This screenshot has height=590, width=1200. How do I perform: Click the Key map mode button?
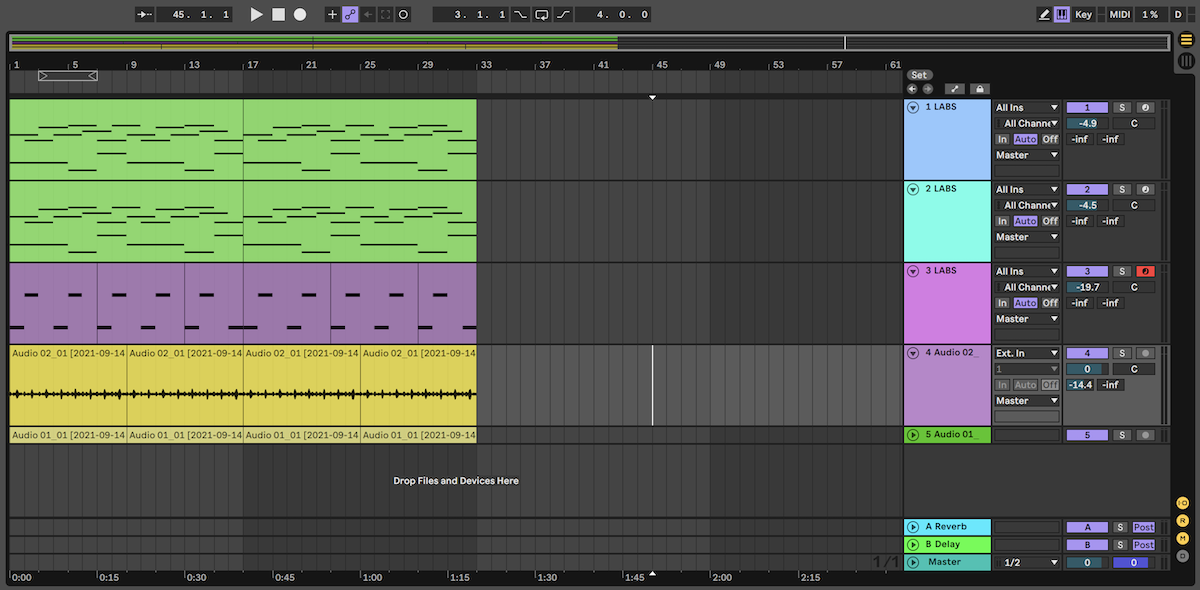(1084, 15)
